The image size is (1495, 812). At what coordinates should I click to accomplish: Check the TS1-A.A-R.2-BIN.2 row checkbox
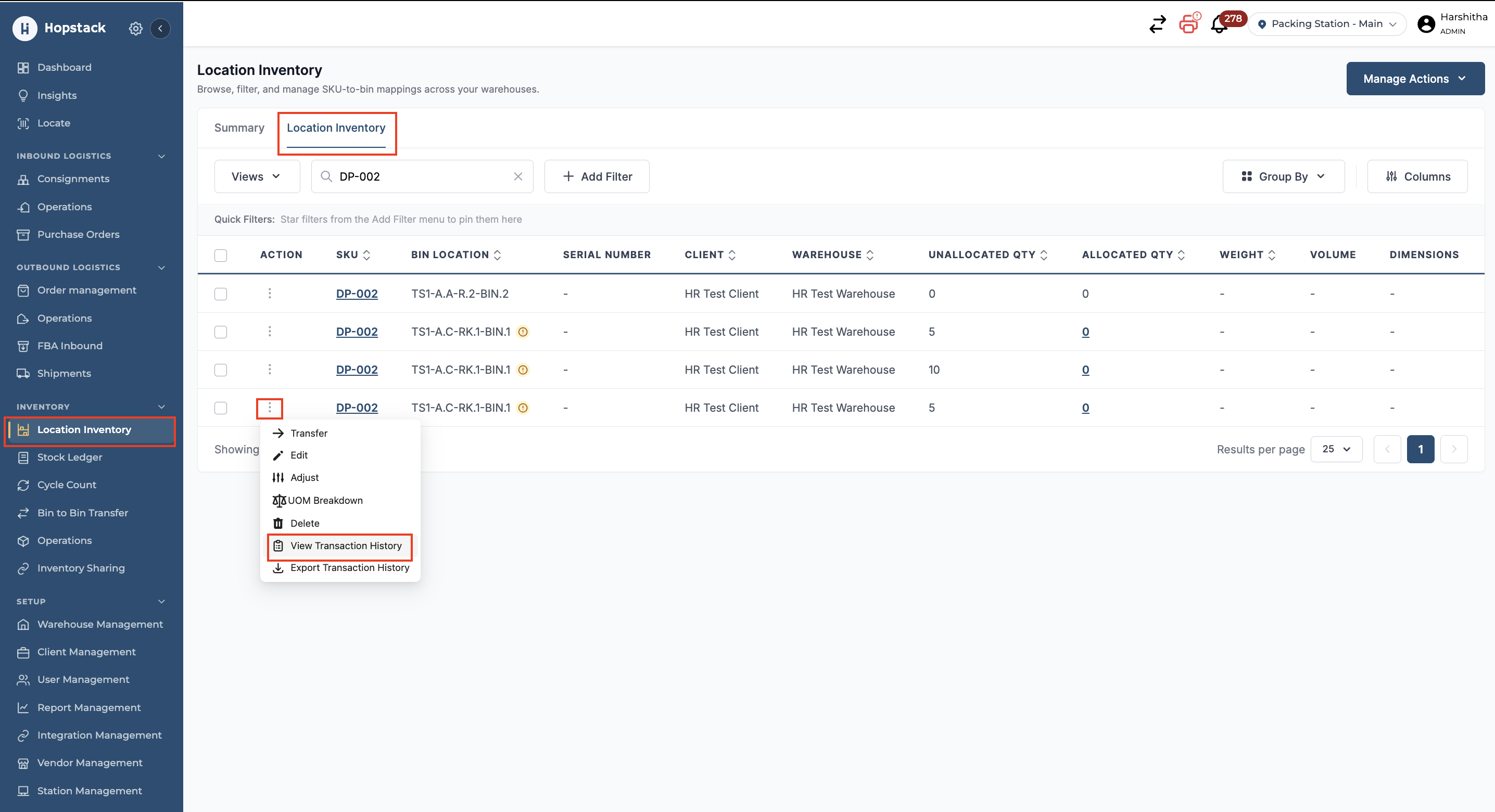[x=221, y=294]
